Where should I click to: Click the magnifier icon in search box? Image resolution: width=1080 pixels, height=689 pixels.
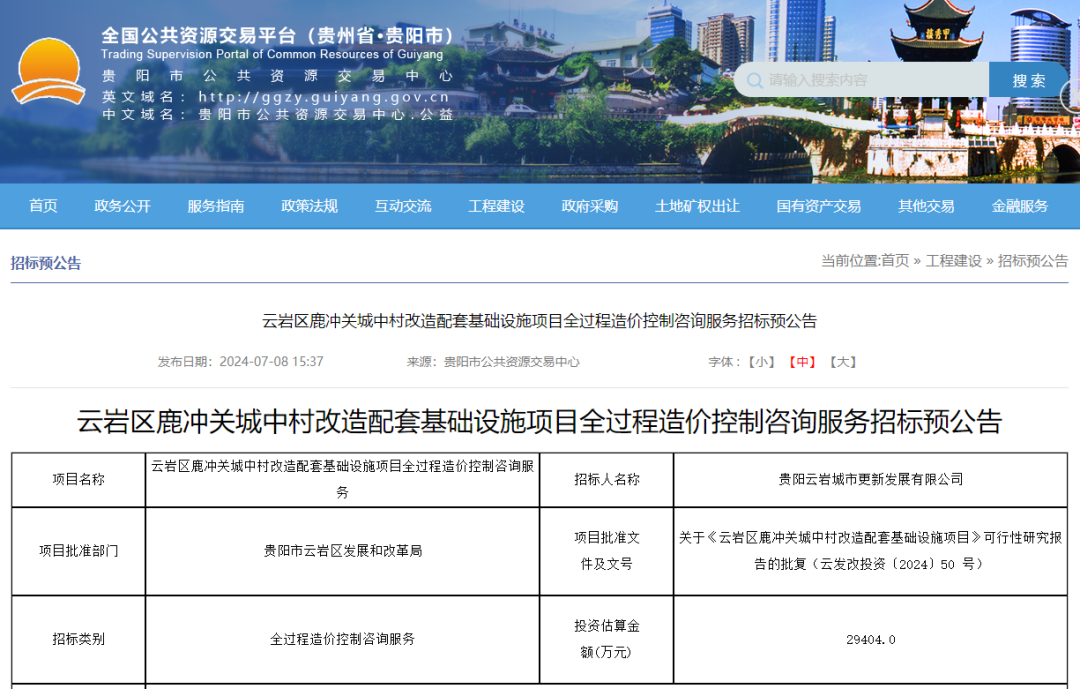pos(755,81)
